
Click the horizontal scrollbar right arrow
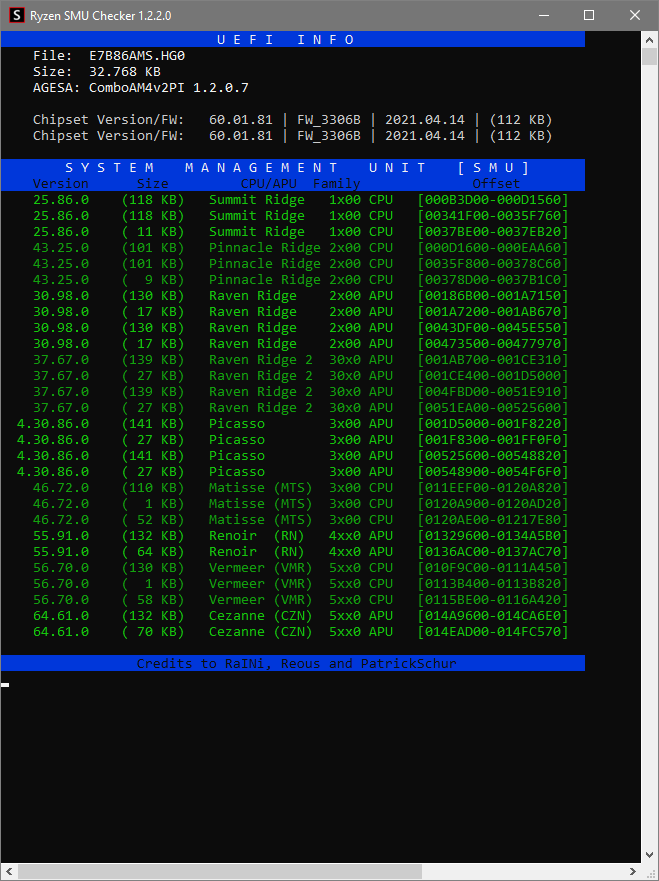pos(633,872)
